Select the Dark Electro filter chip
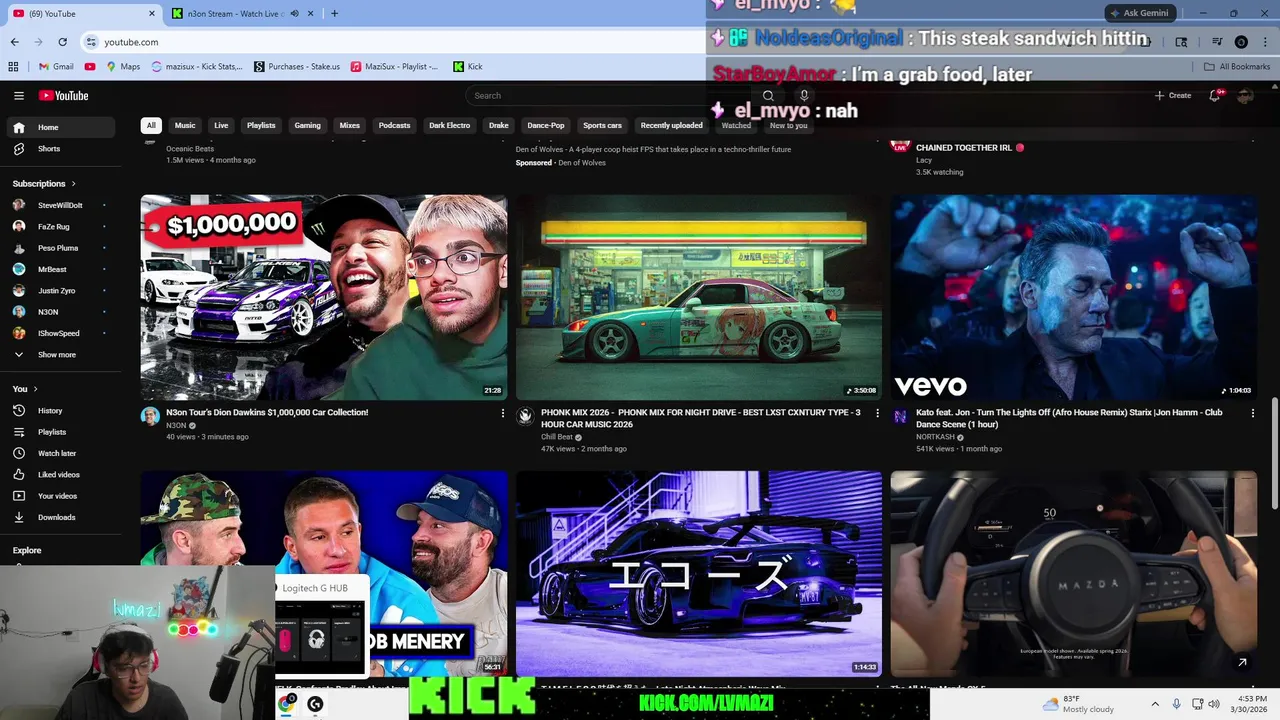The height and width of the screenshot is (720, 1280). tap(450, 126)
